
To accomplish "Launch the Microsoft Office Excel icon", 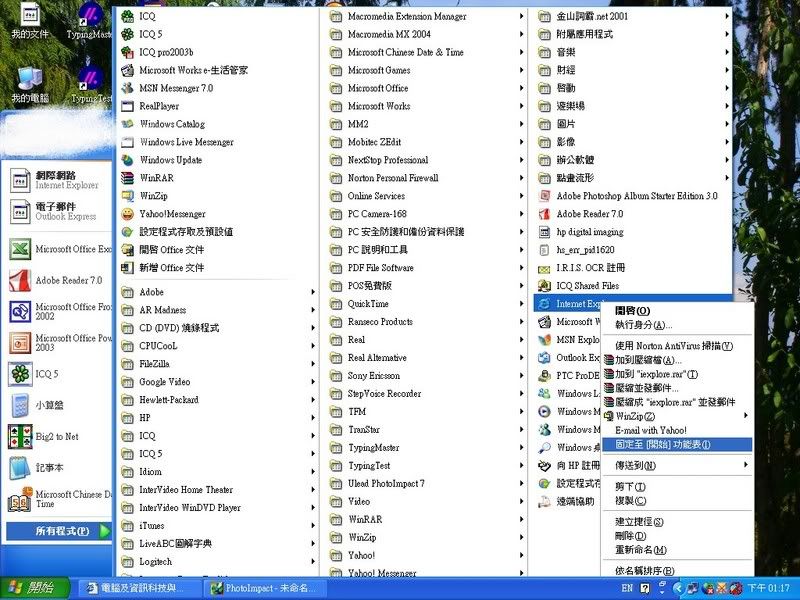I will (x=20, y=249).
